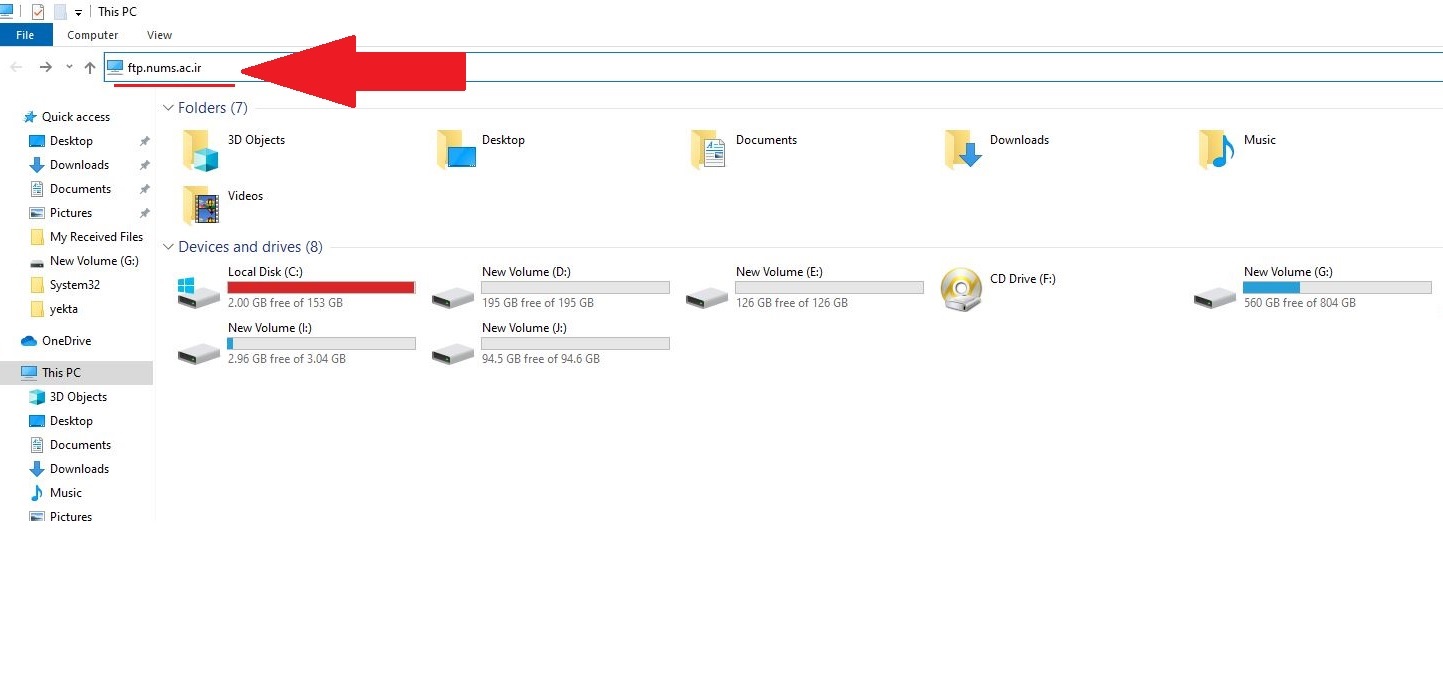The image size is (1443, 700).
Task: Click the Forward navigation arrow
Action: point(45,67)
